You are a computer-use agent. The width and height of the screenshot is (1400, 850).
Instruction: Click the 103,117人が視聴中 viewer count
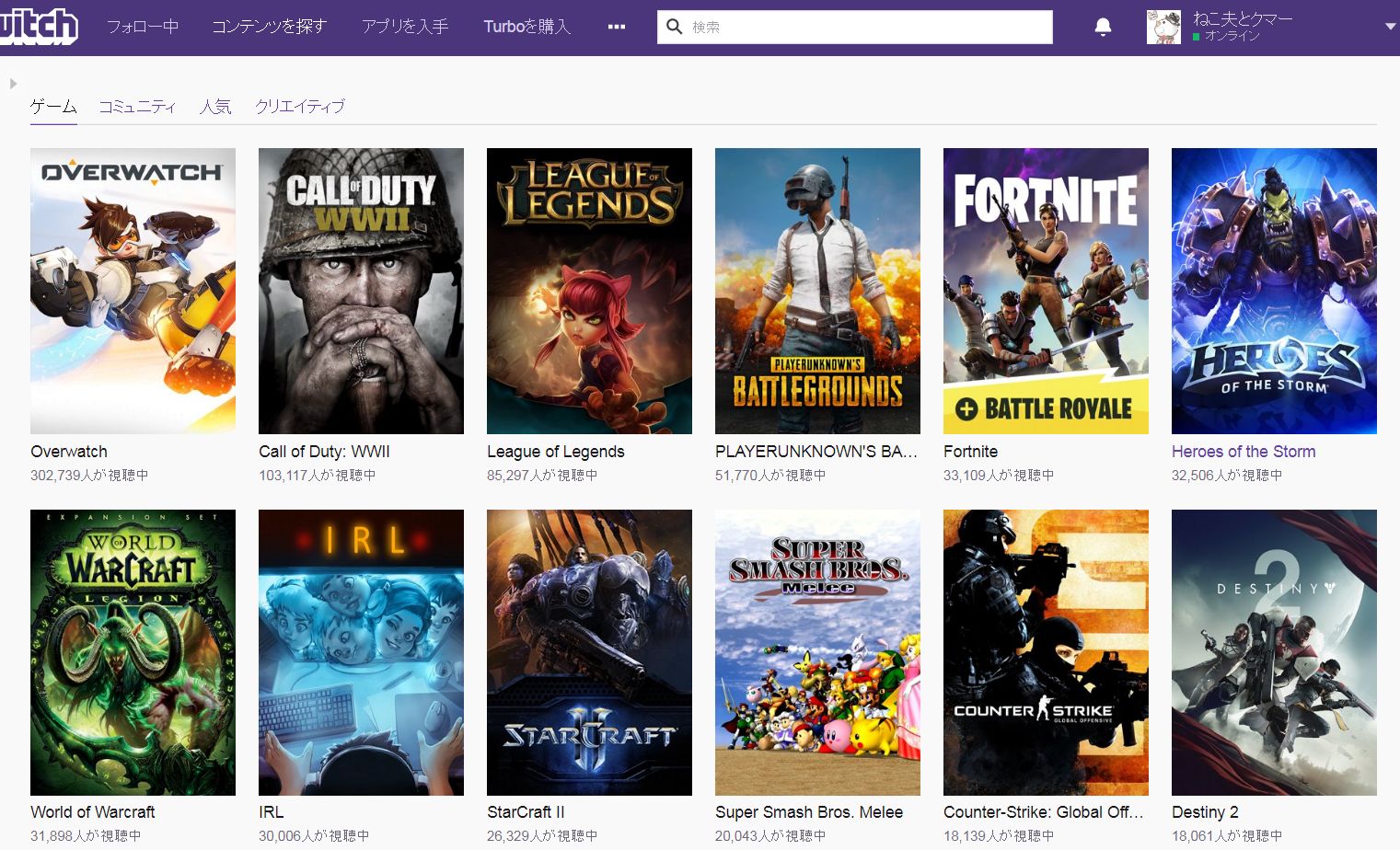coord(318,476)
